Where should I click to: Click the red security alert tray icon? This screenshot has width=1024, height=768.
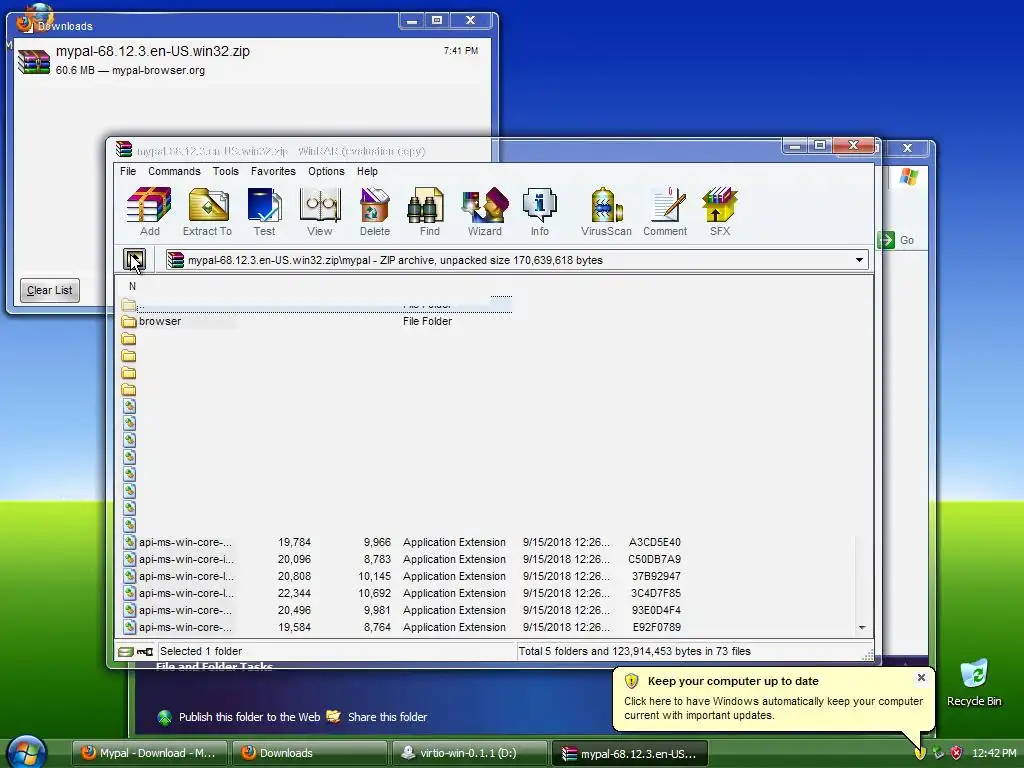(x=957, y=753)
